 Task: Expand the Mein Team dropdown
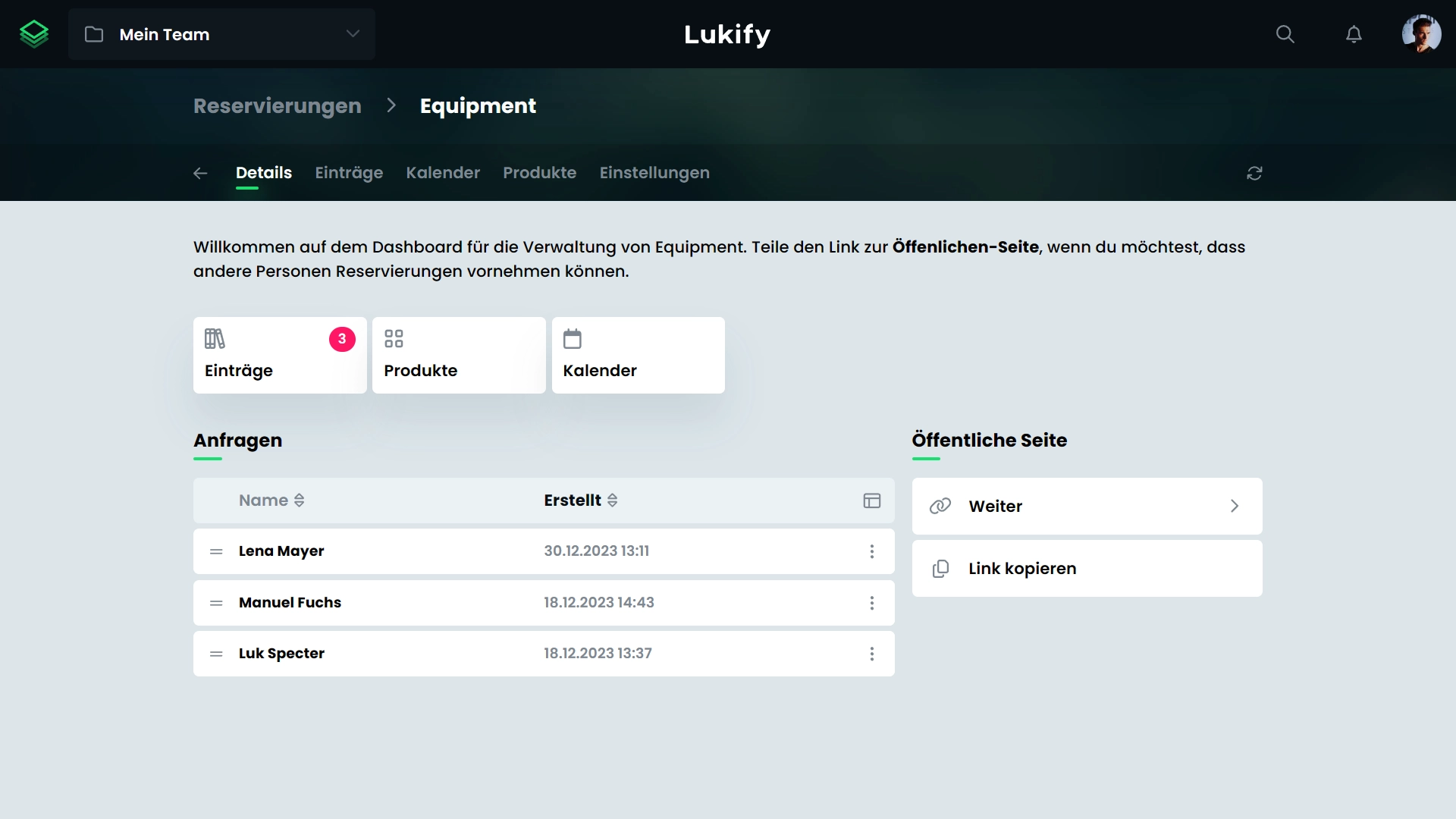(221, 34)
